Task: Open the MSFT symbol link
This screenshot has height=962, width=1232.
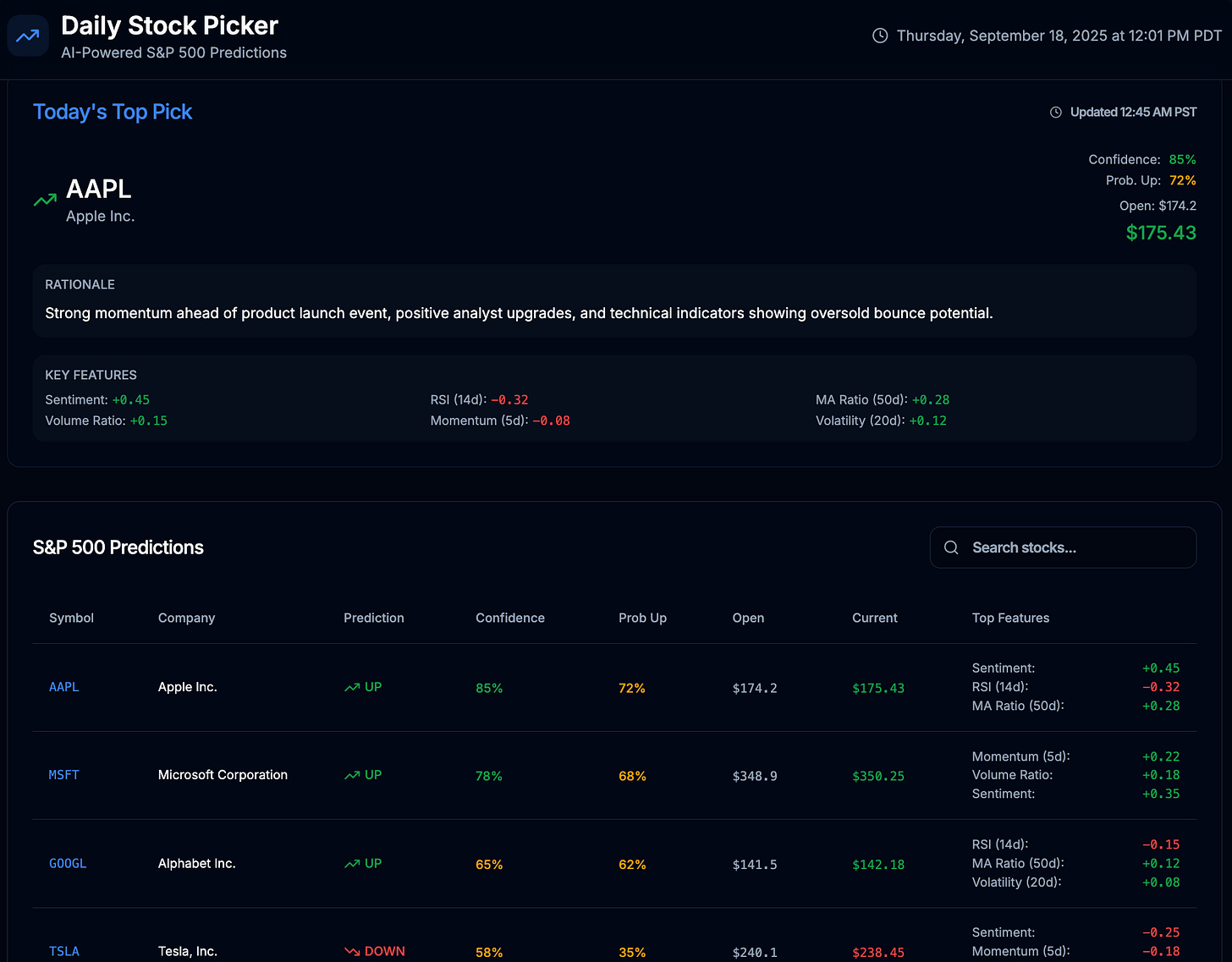Action: click(64, 775)
